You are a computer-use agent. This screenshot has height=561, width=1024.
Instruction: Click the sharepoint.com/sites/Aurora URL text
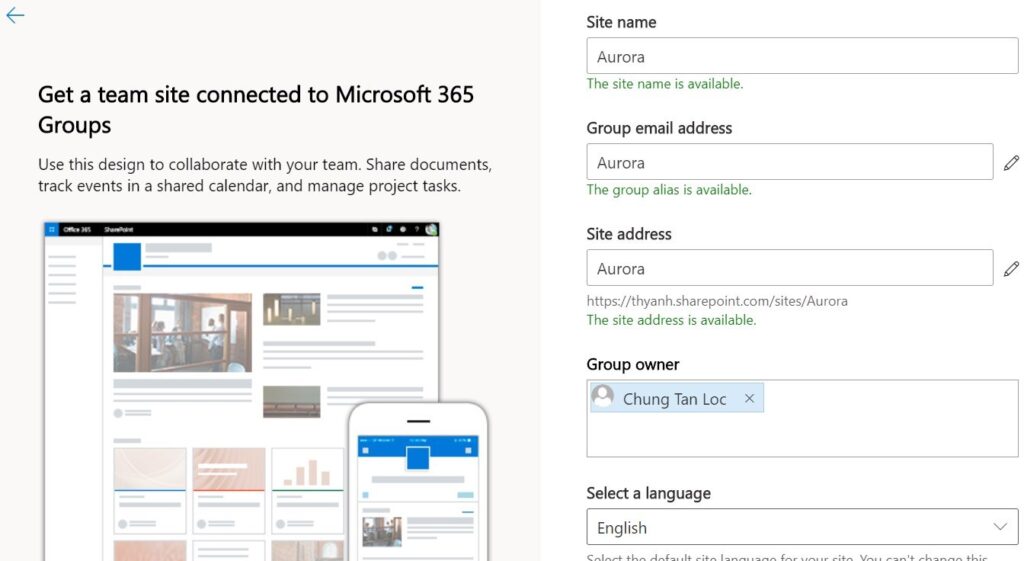tap(717, 301)
